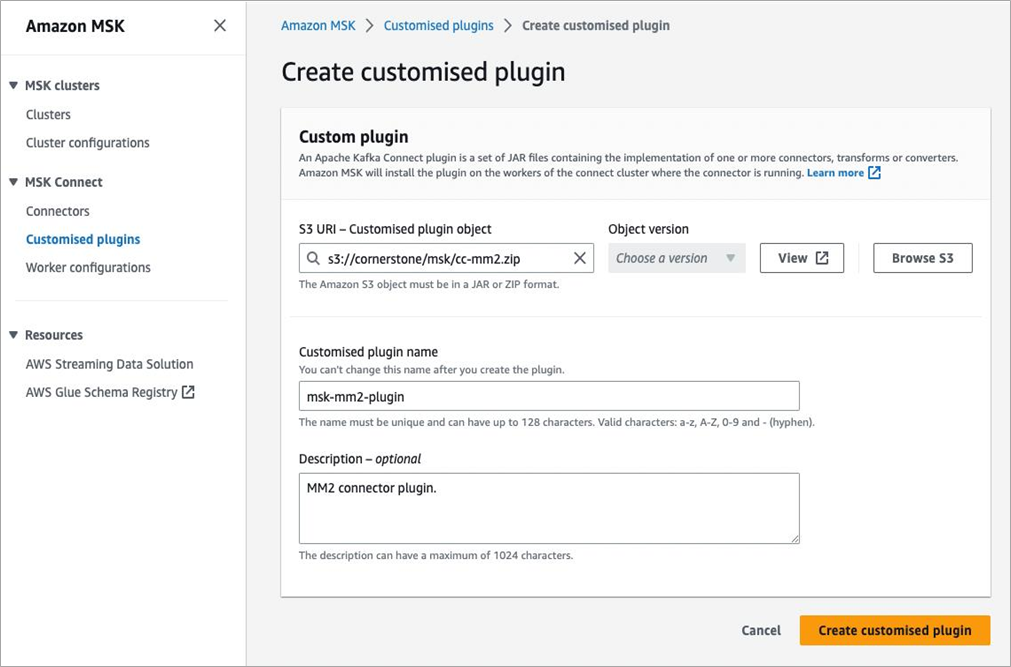Open Clusters in the sidebar

click(x=48, y=115)
